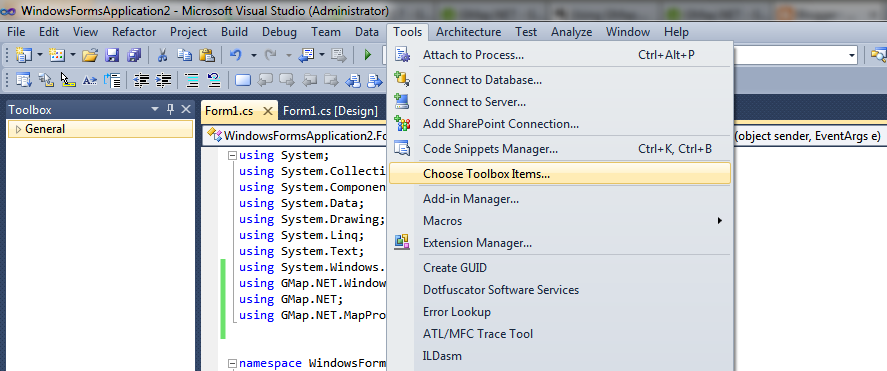Select the Form1.cs code tab
The width and height of the screenshot is (887, 371).
229,111
